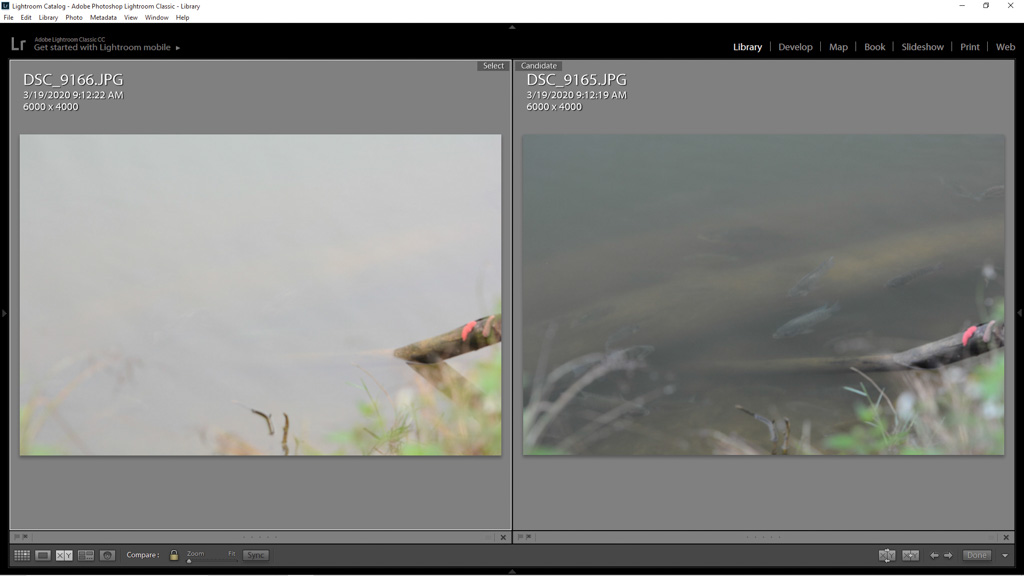Expand the bottom filmstrip panel arrow
Image resolution: width=1024 pixels, height=576 pixels.
tap(512, 571)
